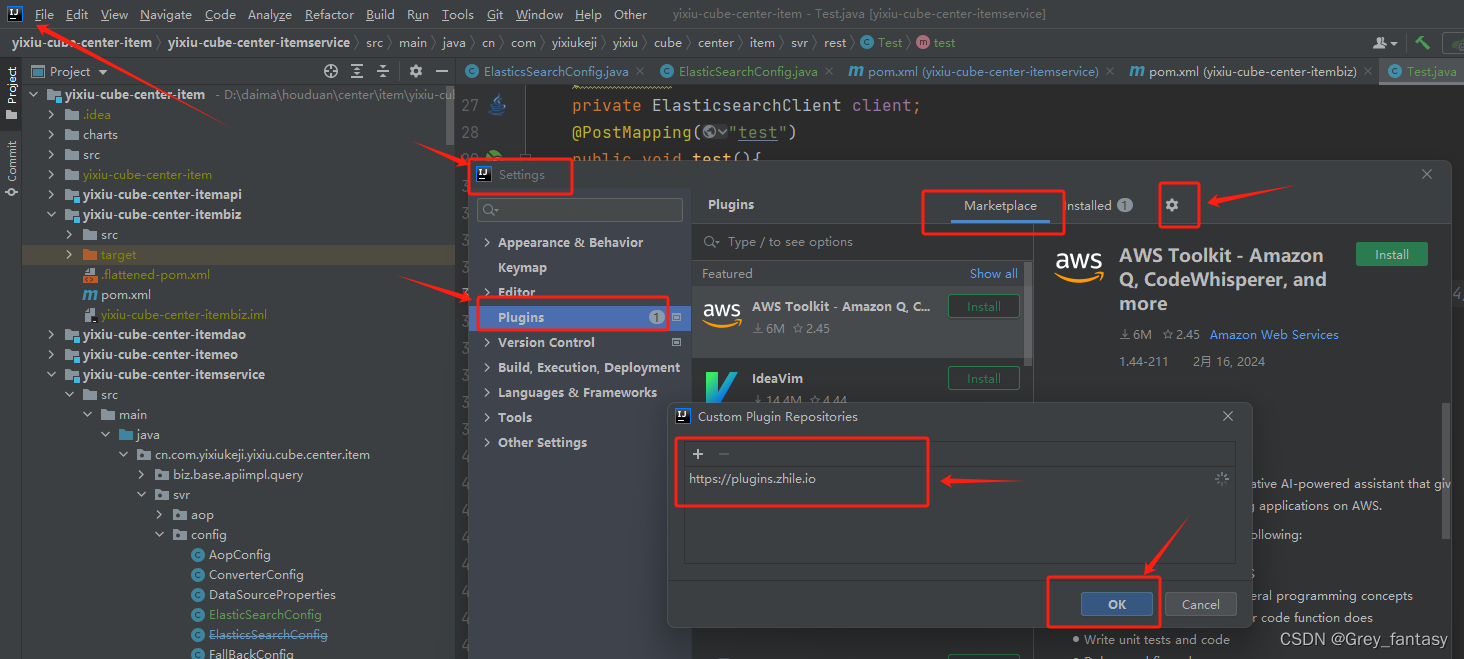Image resolution: width=1464 pixels, height=659 pixels.
Task: Click the project-level marker beside Plugins
Action: point(676,317)
